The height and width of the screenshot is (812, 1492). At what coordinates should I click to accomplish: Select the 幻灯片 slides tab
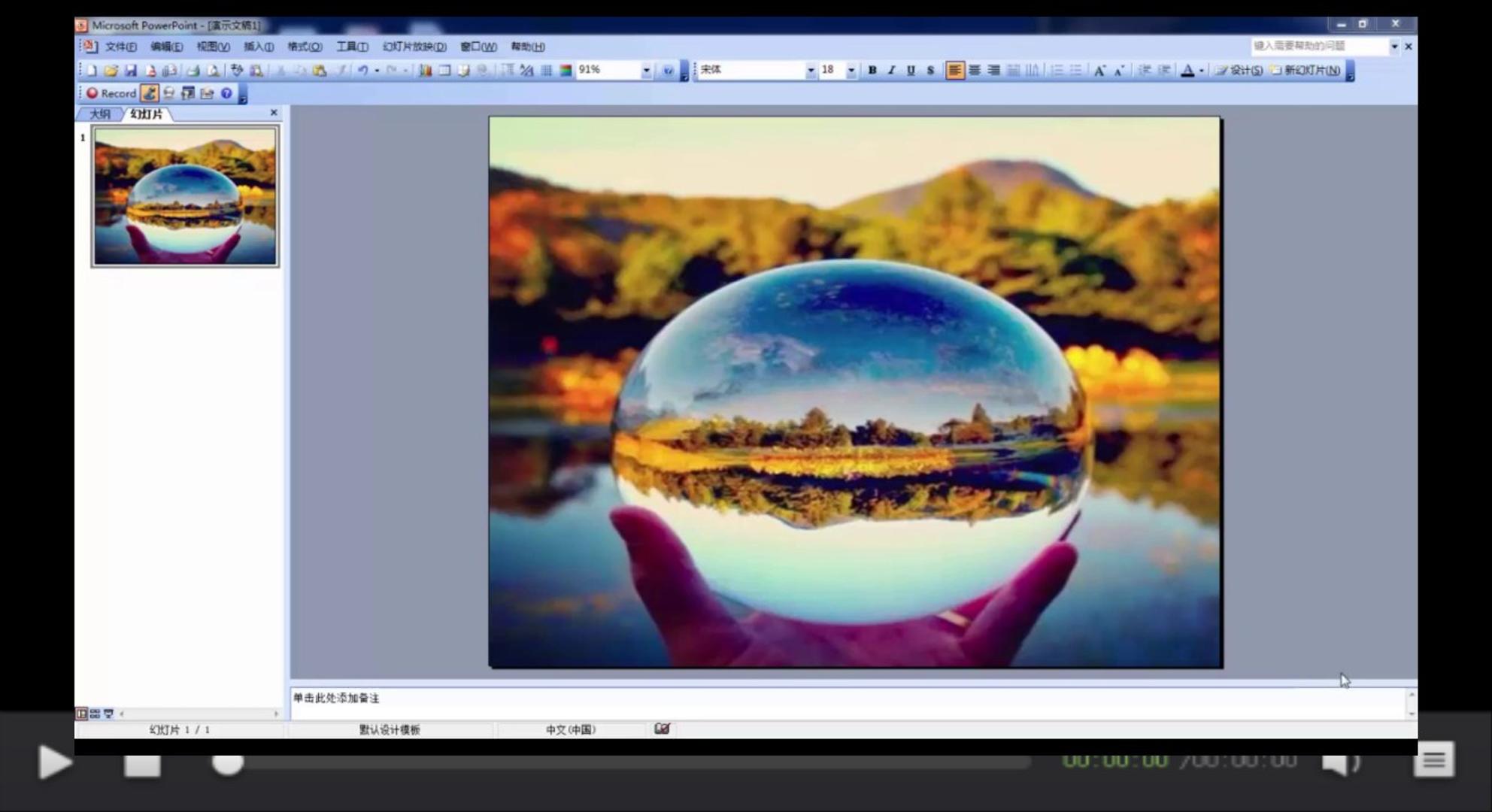point(146,114)
